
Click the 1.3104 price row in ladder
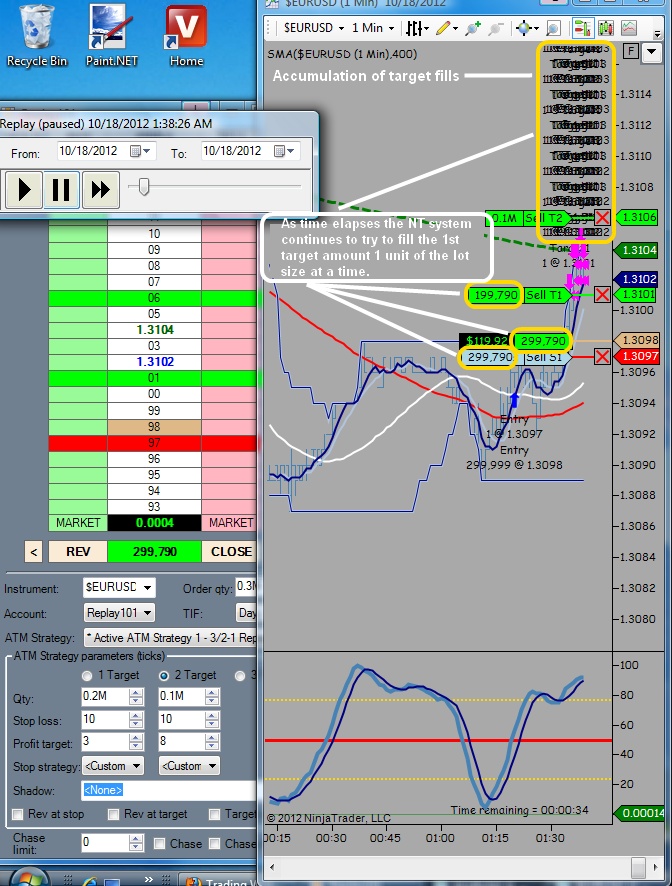click(x=154, y=329)
